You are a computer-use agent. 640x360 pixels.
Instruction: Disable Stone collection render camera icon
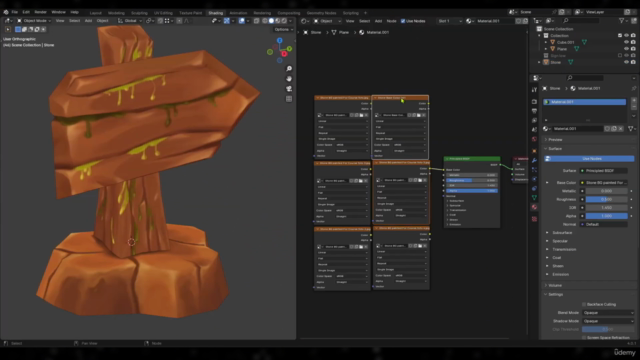[633, 62]
